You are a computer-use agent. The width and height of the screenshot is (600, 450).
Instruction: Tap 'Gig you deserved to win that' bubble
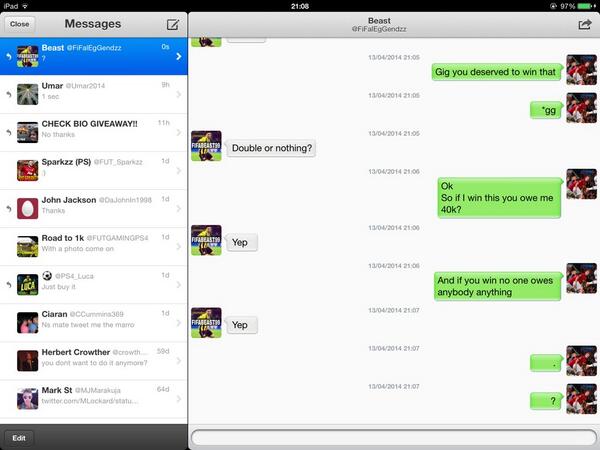497,72
